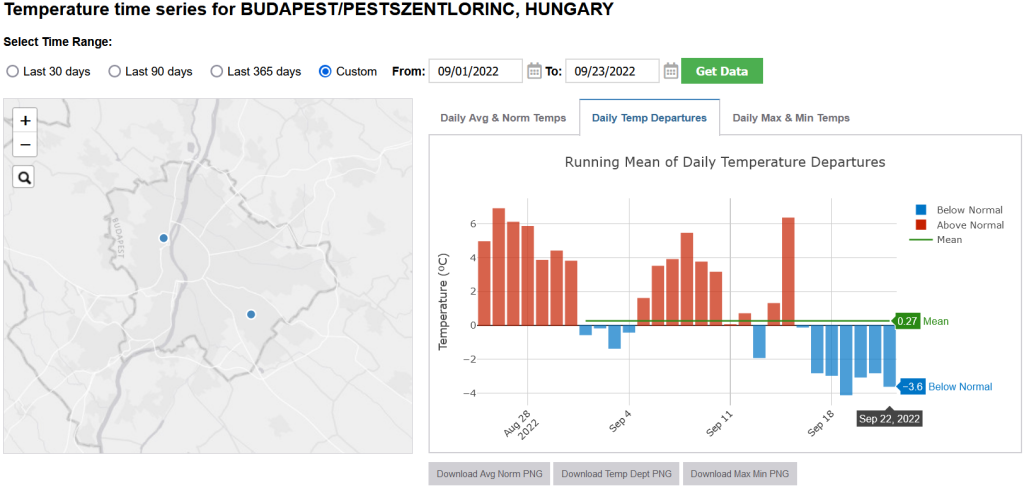
Task: Choose the Last 365 days range
Action: coord(216,72)
